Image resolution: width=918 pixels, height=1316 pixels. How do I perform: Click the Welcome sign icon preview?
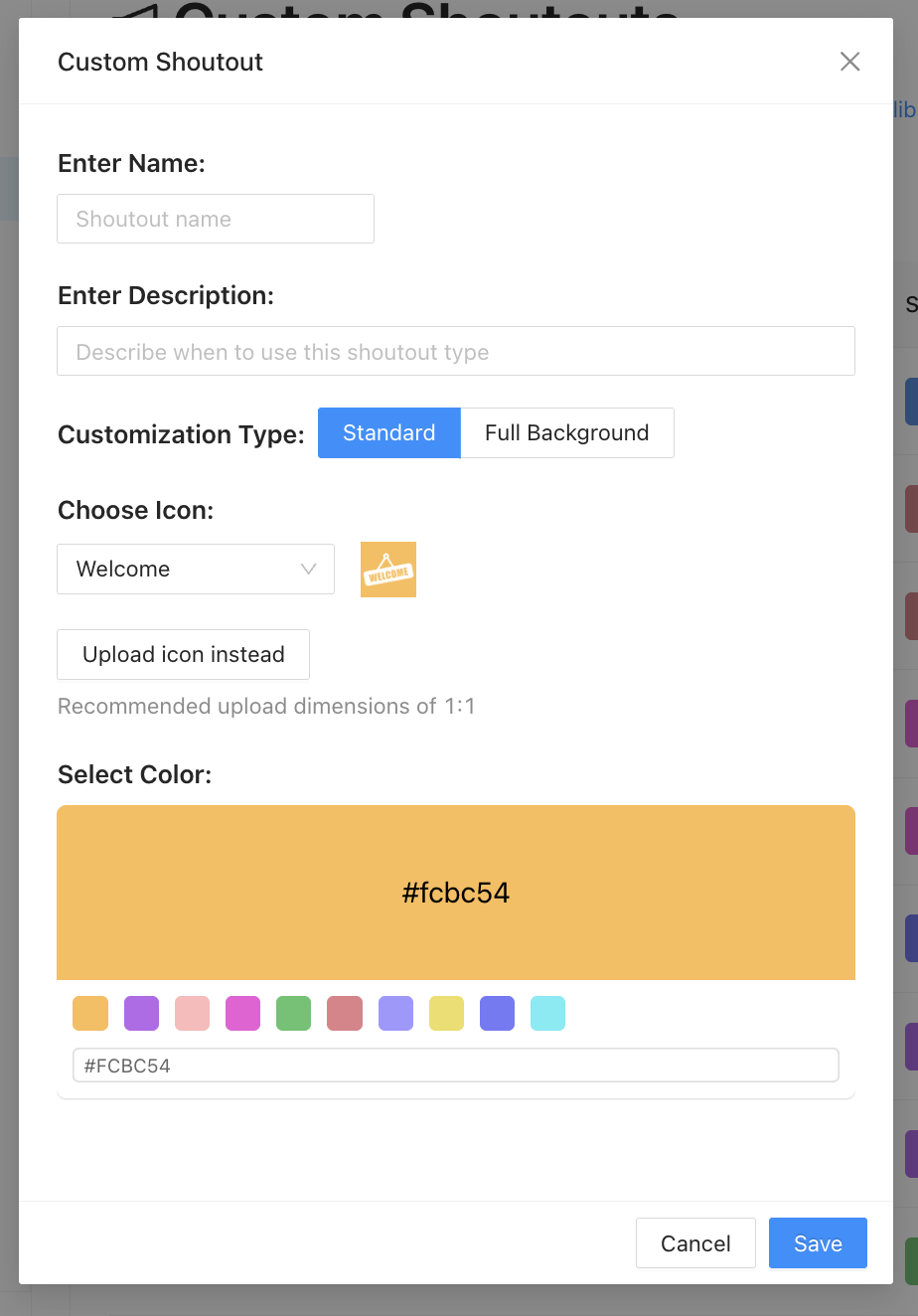point(388,570)
